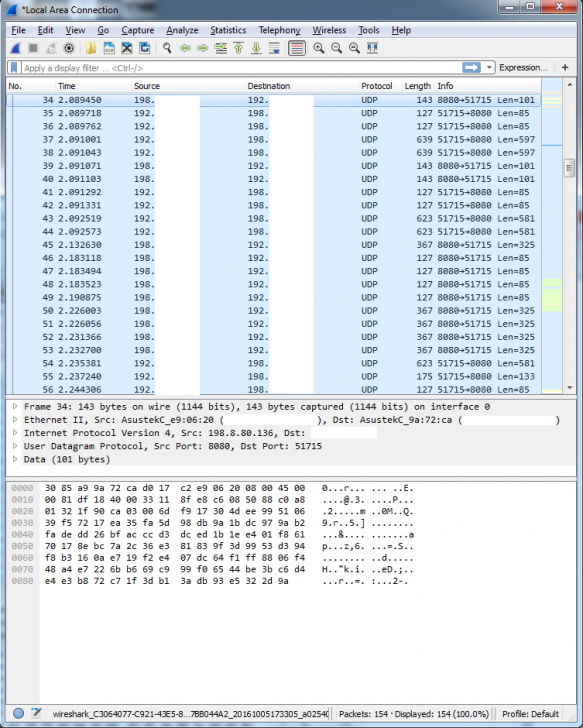Click the packet list scrollbar thumb
The height and width of the screenshot is (728, 583).
click(569, 168)
